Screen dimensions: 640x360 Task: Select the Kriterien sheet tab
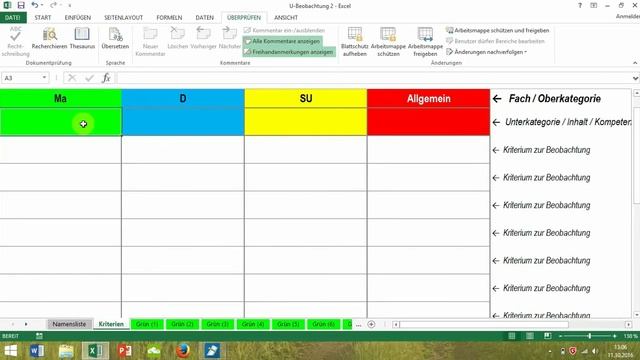(x=111, y=324)
